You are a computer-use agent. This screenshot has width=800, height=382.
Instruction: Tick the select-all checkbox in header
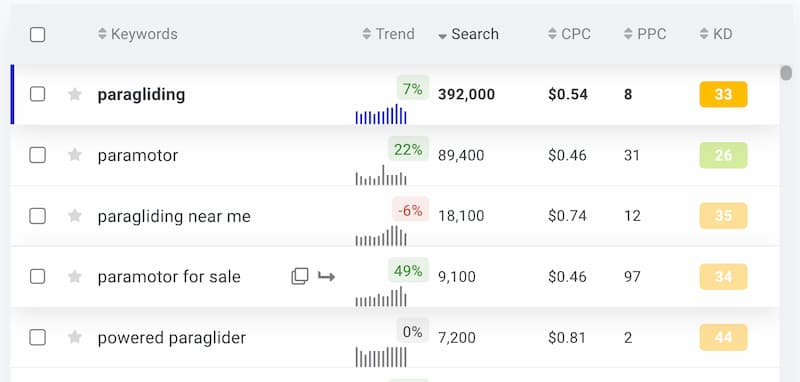click(x=37, y=35)
